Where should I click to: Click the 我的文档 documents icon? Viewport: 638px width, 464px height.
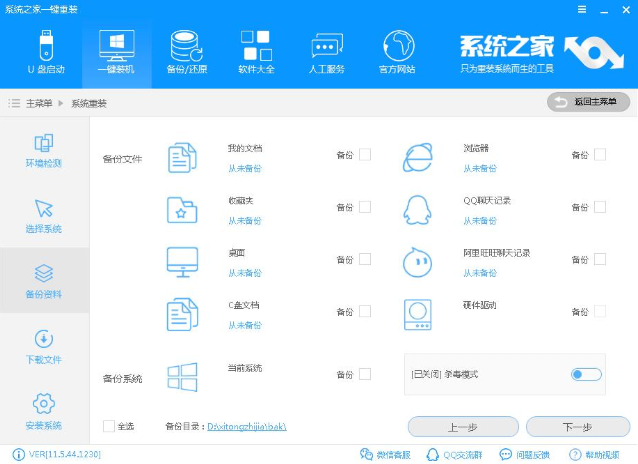tap(183, 158)
